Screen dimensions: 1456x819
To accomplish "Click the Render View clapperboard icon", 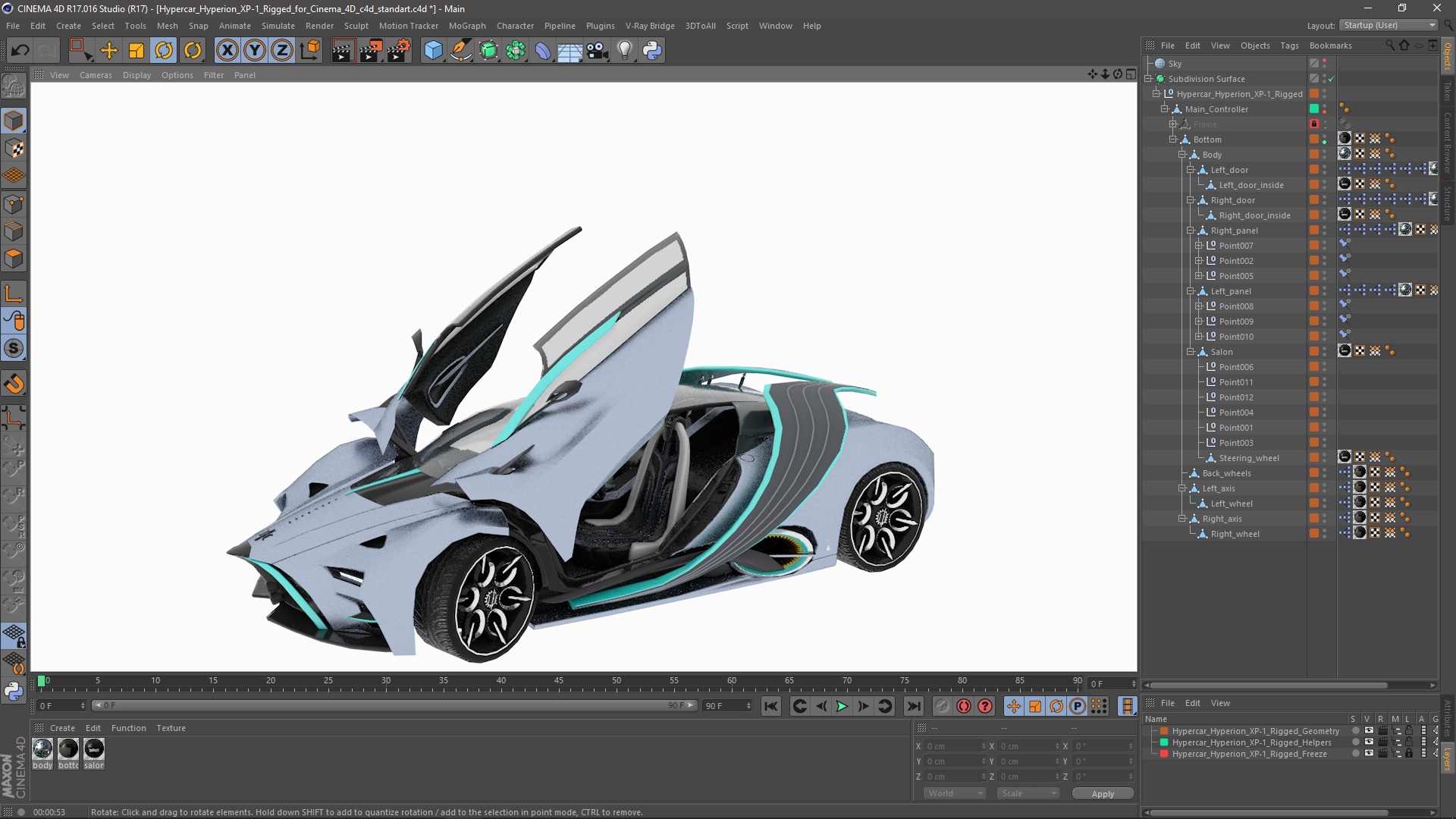I will point(342,51).
